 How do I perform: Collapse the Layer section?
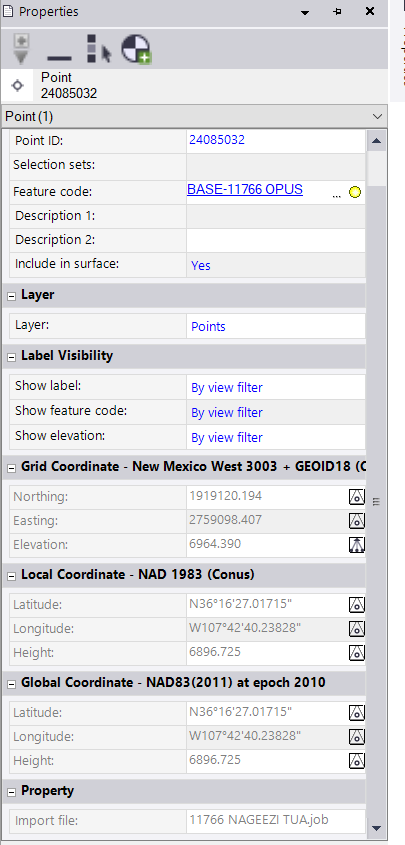[x=11, y=295]
